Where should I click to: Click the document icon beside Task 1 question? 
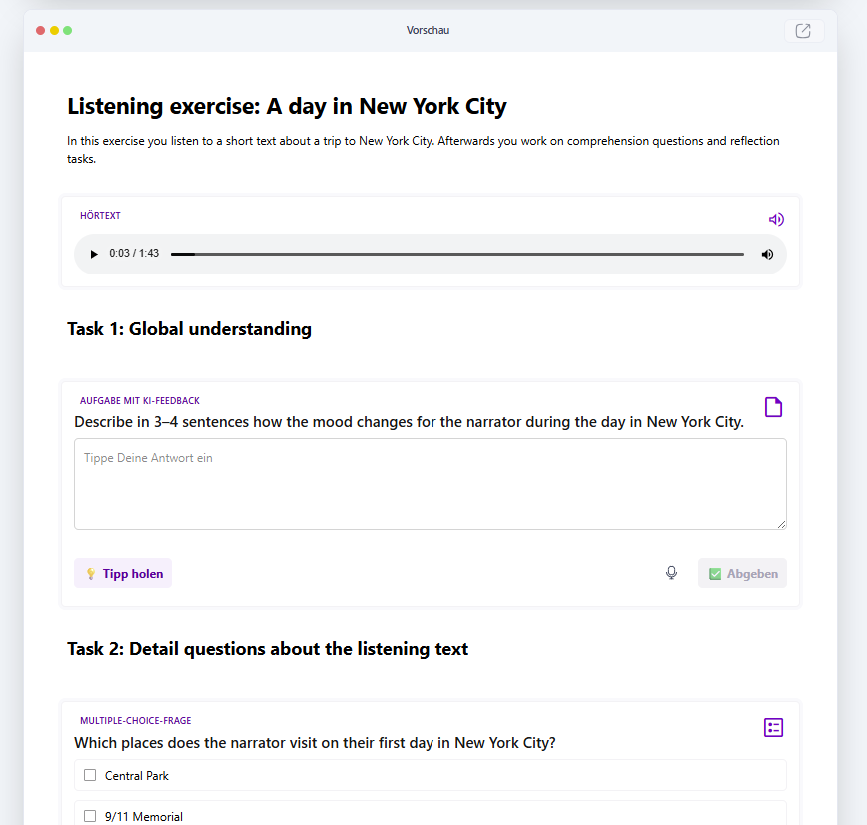773,407
